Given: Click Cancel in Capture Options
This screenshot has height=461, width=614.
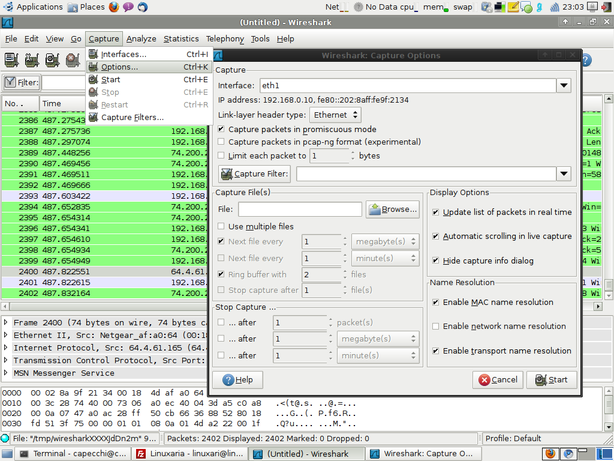Looking at the screenshot, I should click(x=498, y=380).
